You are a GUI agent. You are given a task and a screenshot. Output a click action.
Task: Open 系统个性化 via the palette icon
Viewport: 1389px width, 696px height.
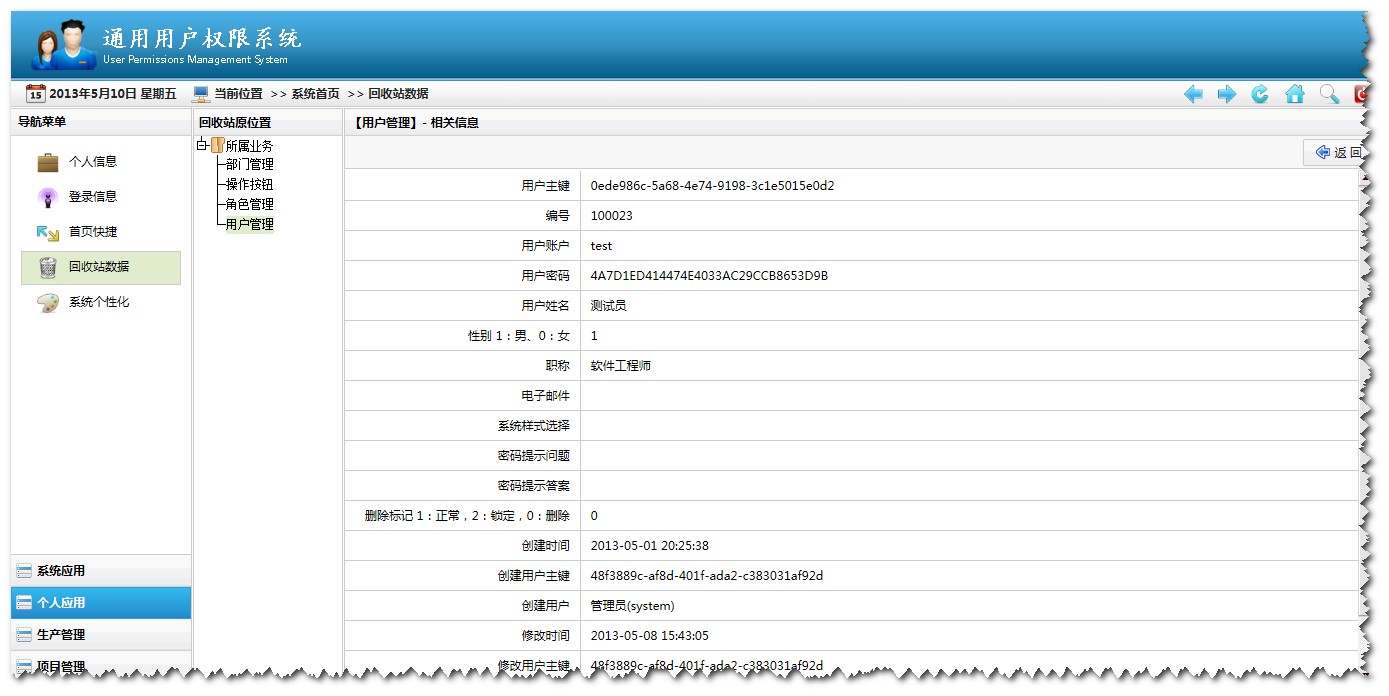[47, 302]
